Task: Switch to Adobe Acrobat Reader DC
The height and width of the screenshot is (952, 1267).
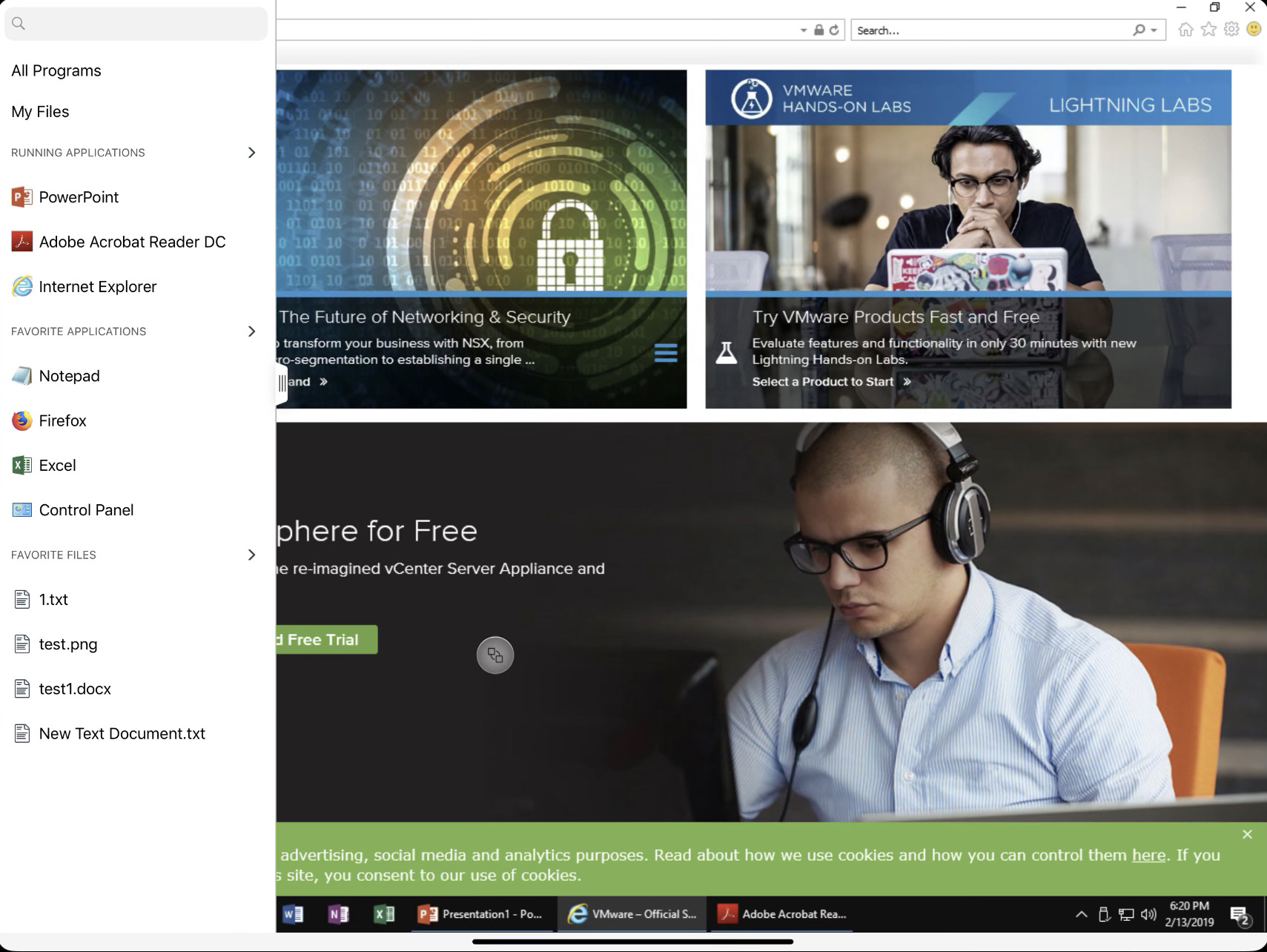Action: pyautogui.click(x=119, y=242)
